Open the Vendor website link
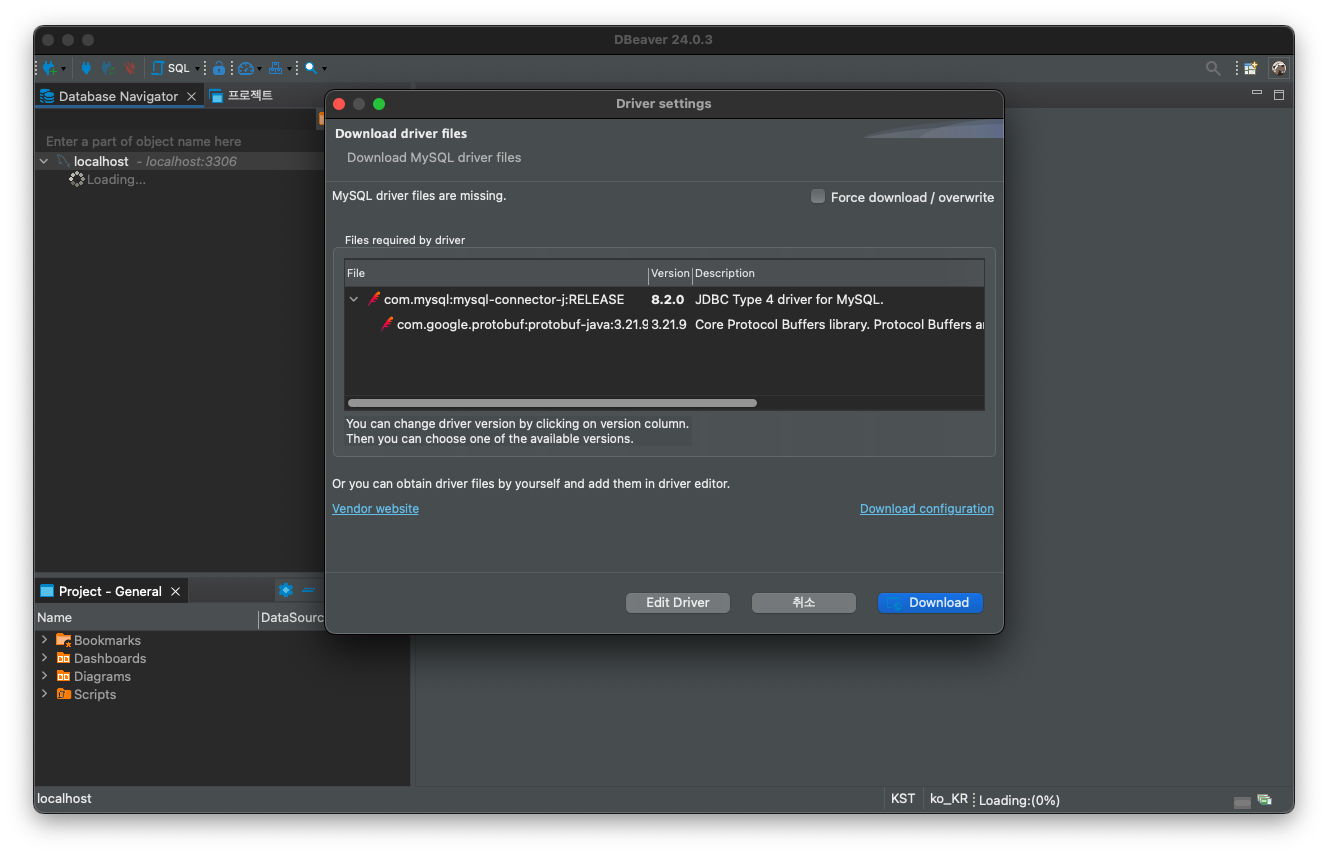Image resolution: width=1328 pixels, height=855 pixels. pos(375,509)
